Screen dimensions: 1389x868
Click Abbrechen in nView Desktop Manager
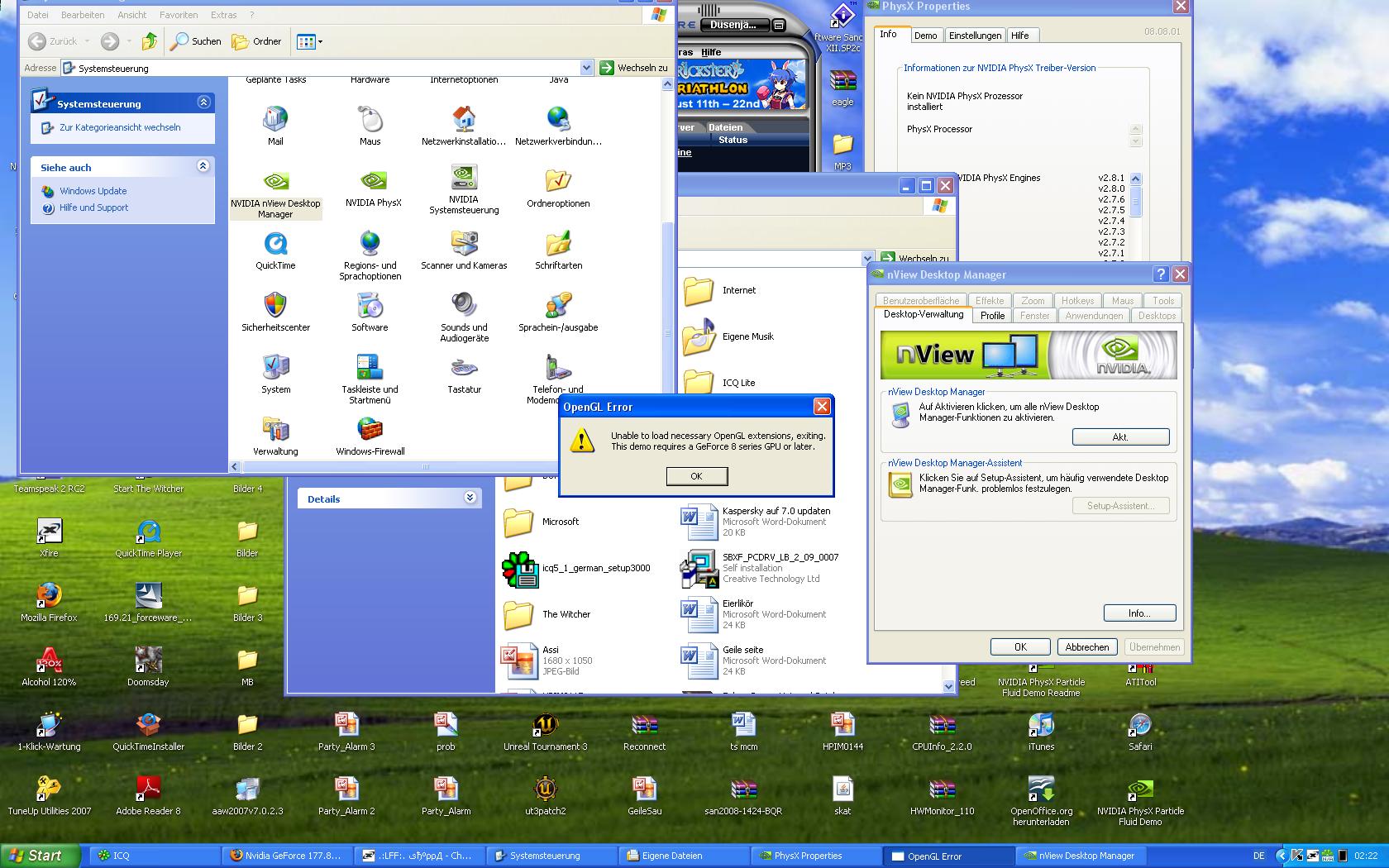[1087, 647]
